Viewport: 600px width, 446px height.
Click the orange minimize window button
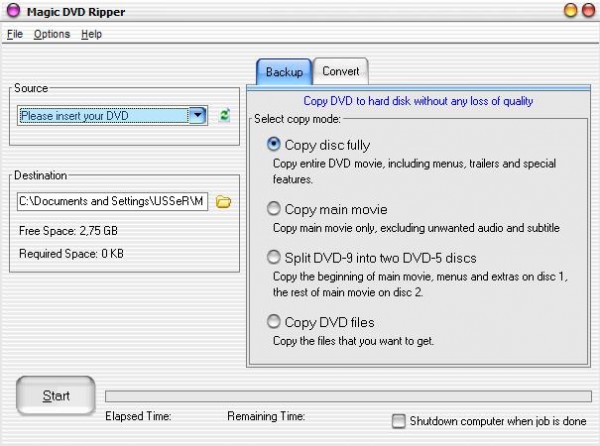click(571, 10)
